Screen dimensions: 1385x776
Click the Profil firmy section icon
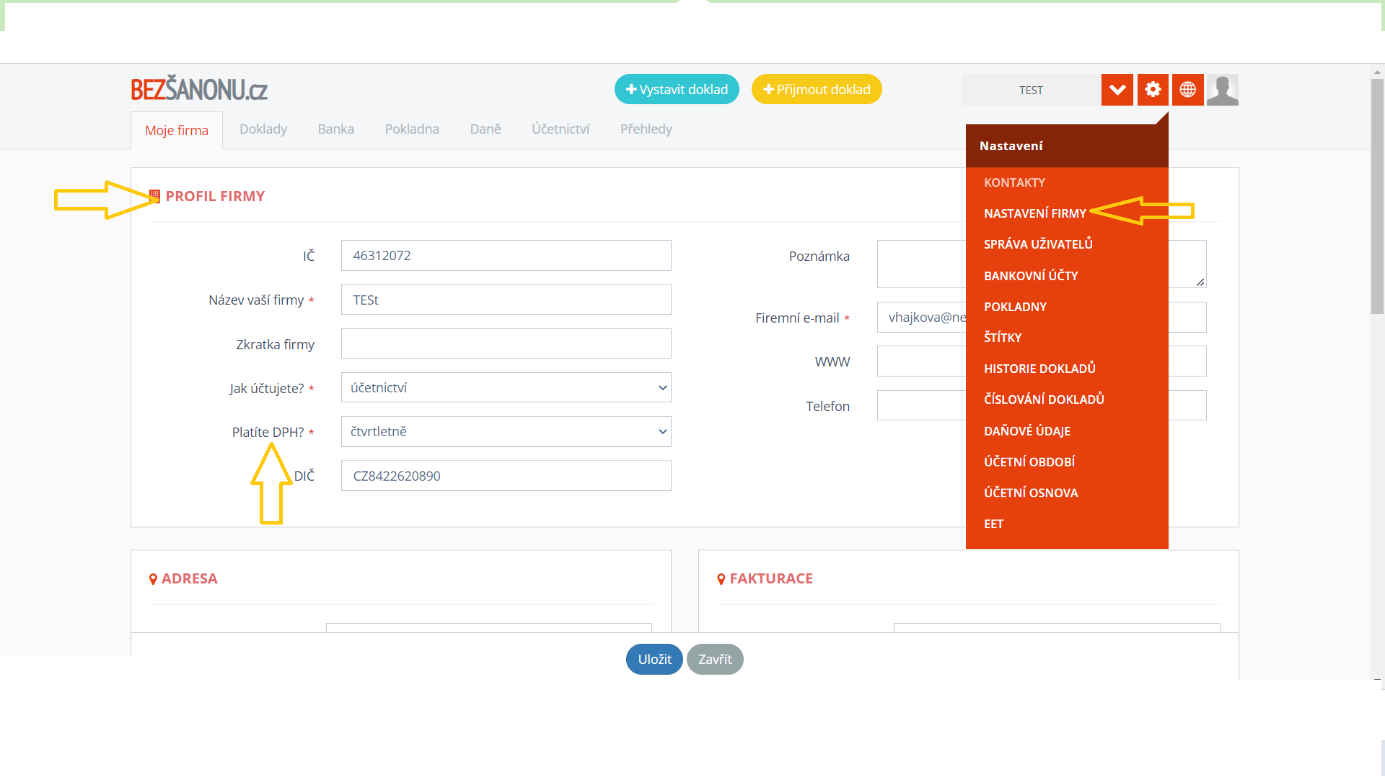coord(154,196)
